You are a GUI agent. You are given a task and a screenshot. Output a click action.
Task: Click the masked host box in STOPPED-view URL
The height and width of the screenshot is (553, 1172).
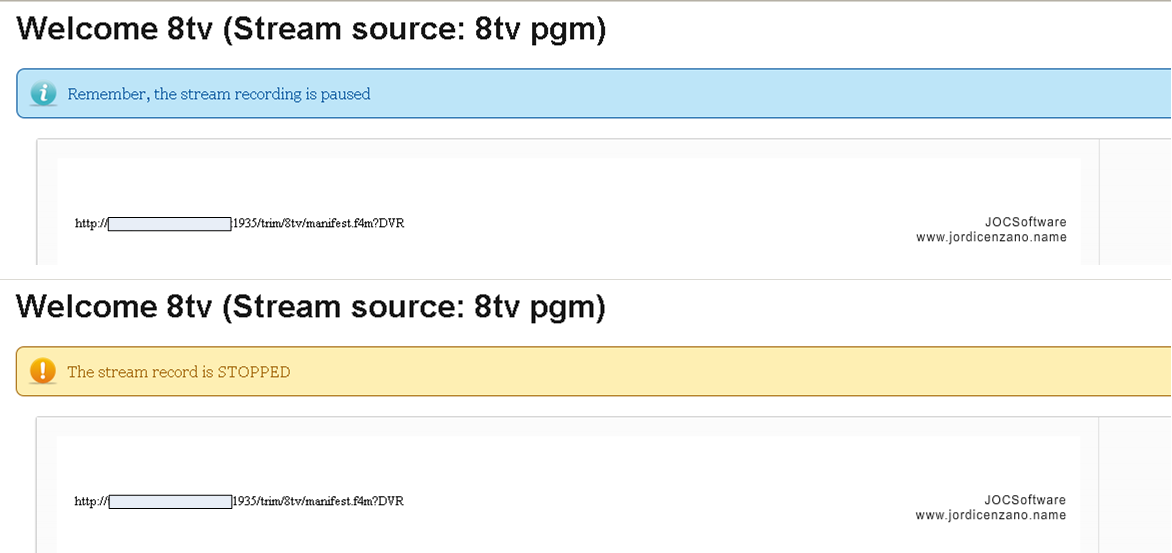tap(169, 501)
